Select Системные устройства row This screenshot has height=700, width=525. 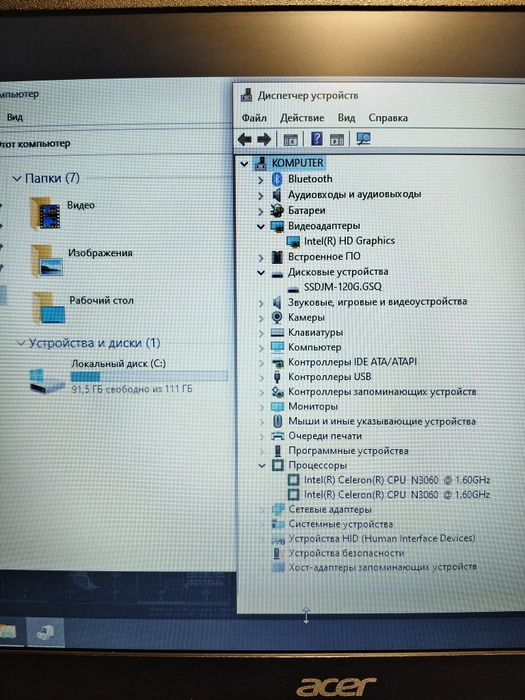point(341,524)
